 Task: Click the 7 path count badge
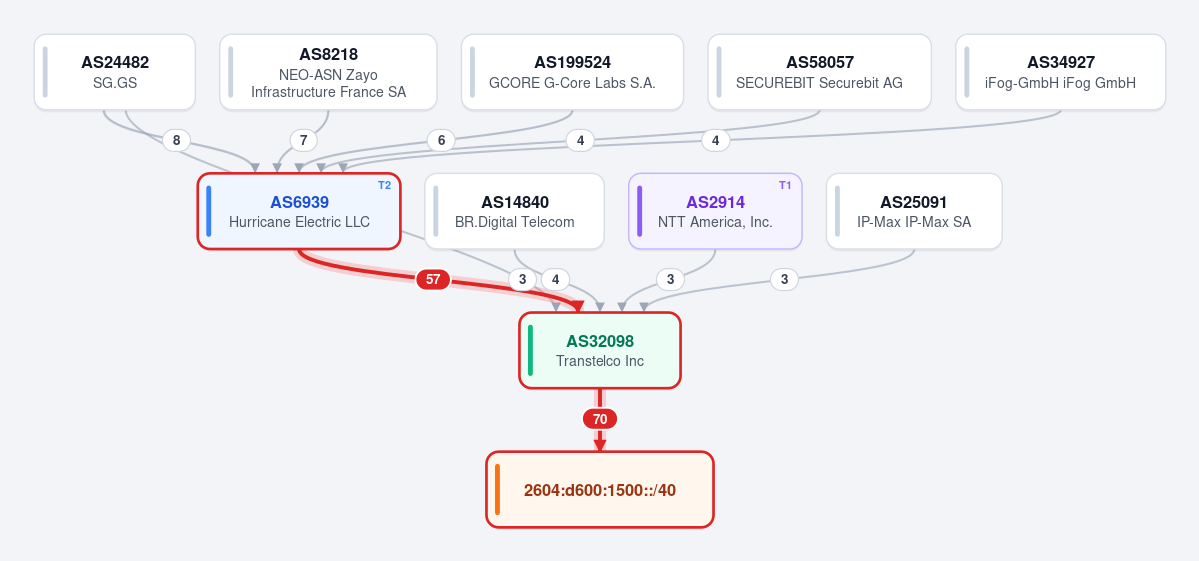coord(304,140)
